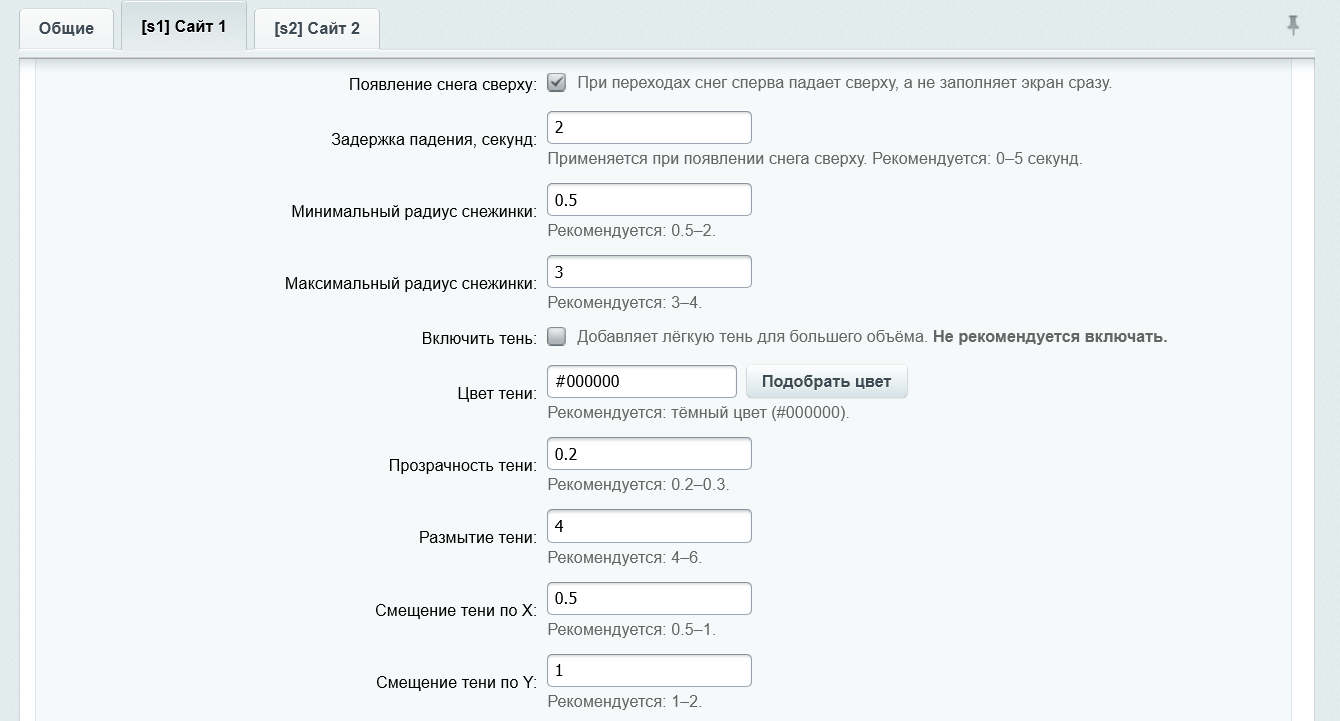Select the "[s1] Сайт 1" tab

[x=183, y=28]
